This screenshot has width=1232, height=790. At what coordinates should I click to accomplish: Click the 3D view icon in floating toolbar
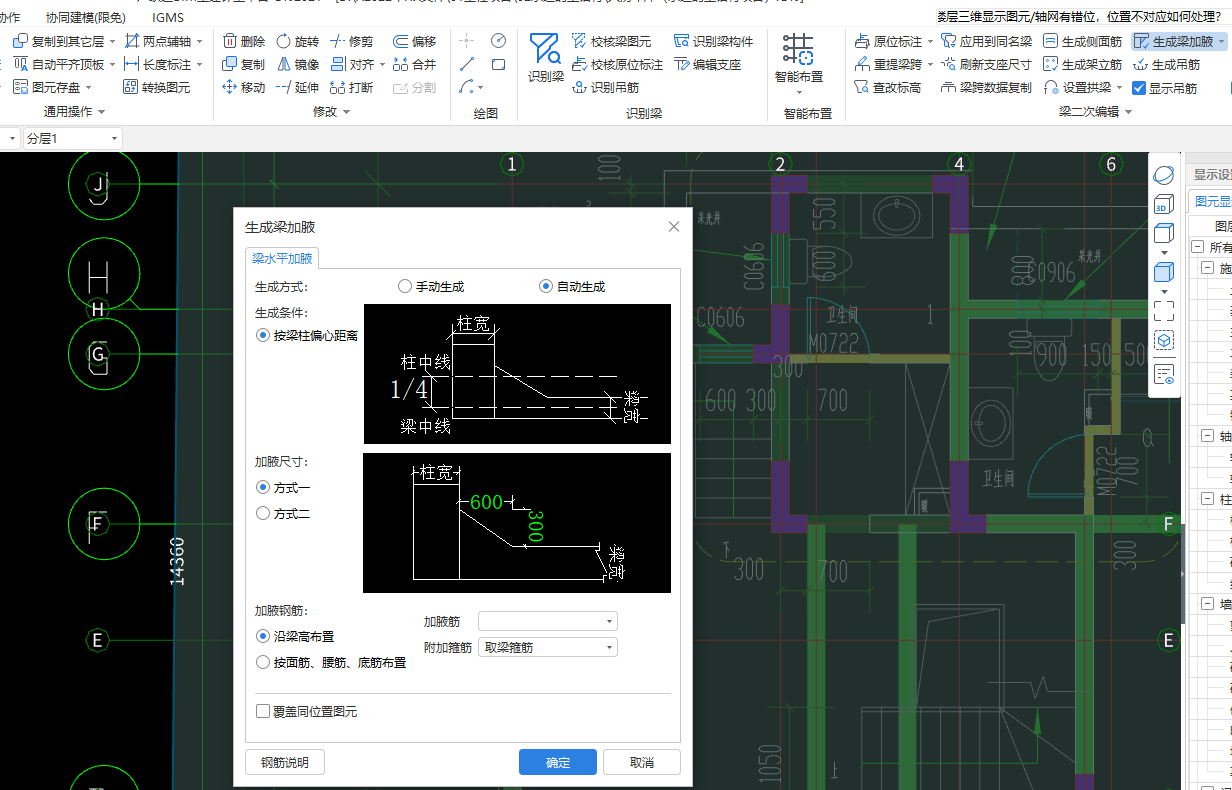point(1164,205)
